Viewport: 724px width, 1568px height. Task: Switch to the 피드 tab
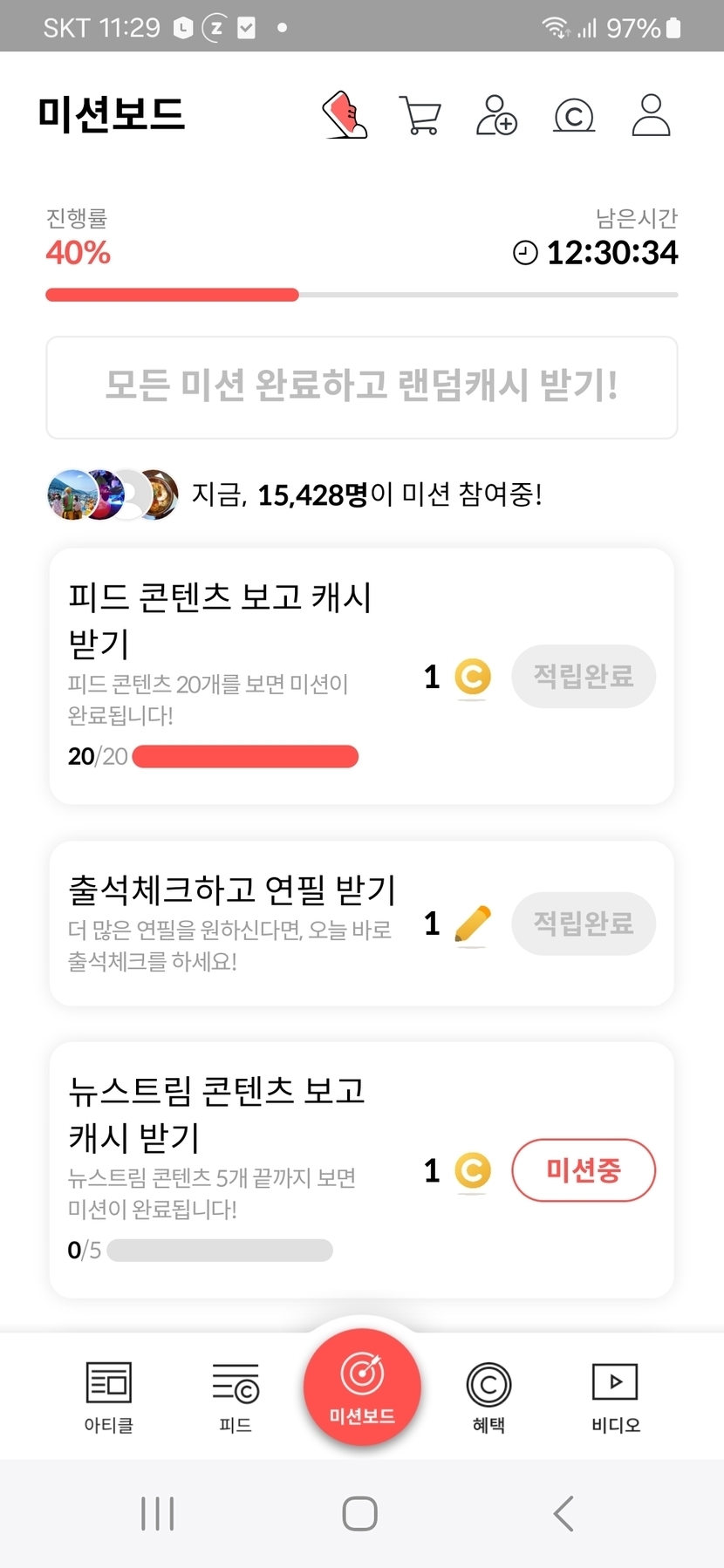coord(236,1397)
